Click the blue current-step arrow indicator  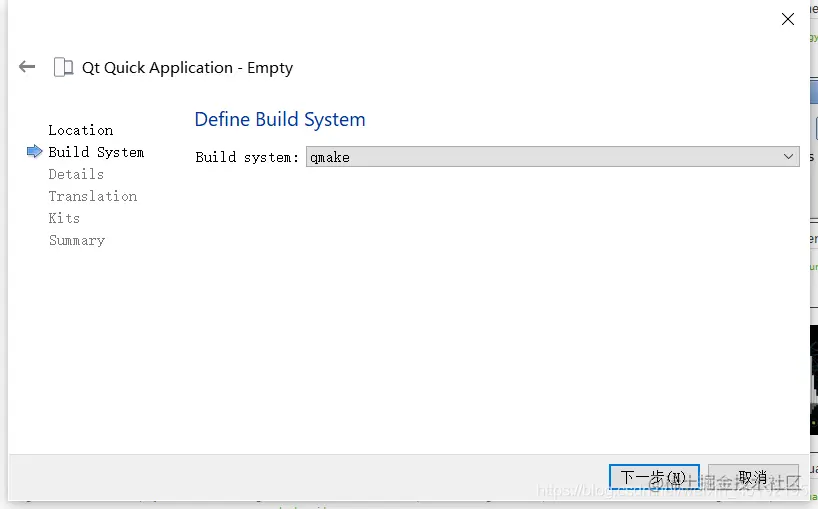[34, 151]
